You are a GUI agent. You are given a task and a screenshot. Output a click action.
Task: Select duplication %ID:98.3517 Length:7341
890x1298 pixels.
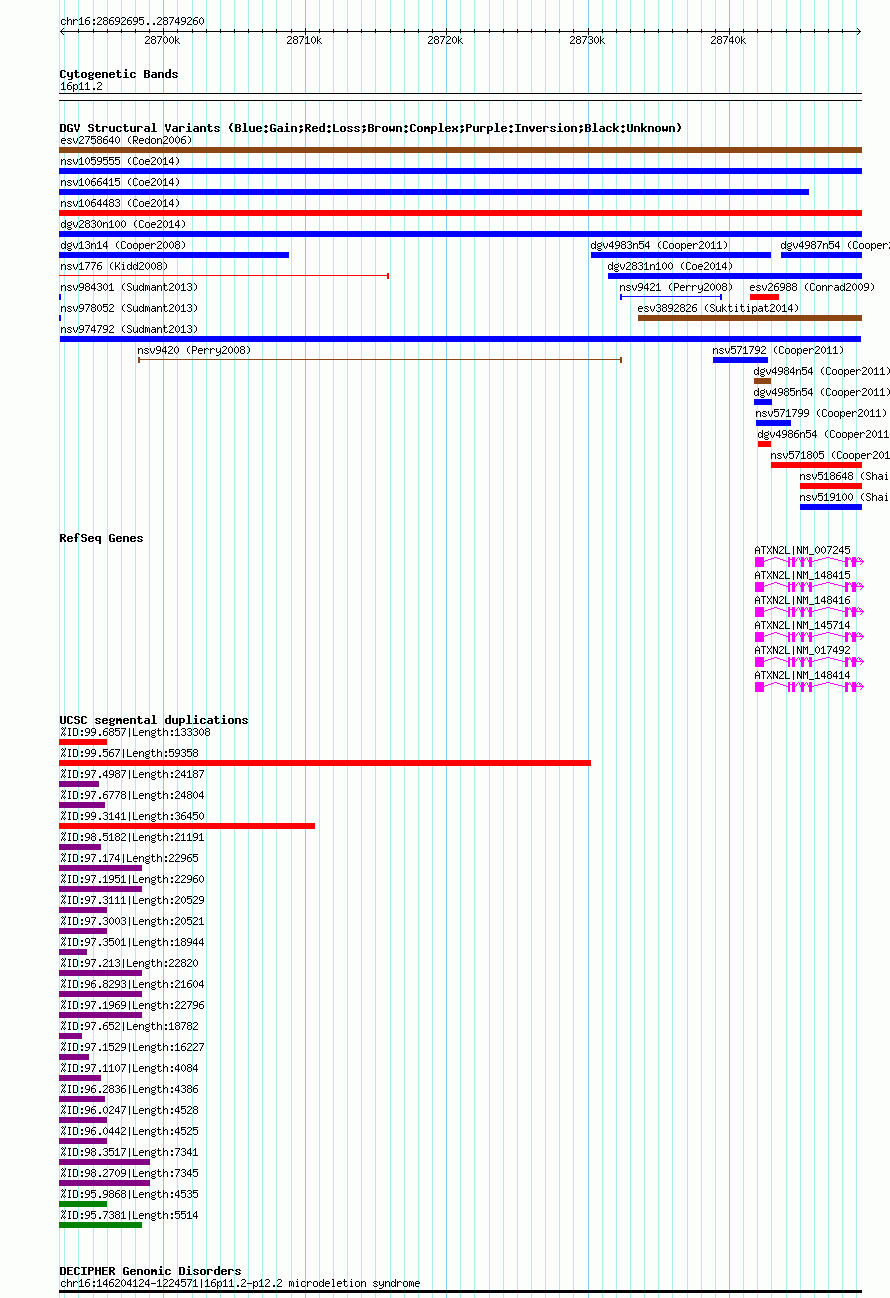click(x=104, y=1162)
